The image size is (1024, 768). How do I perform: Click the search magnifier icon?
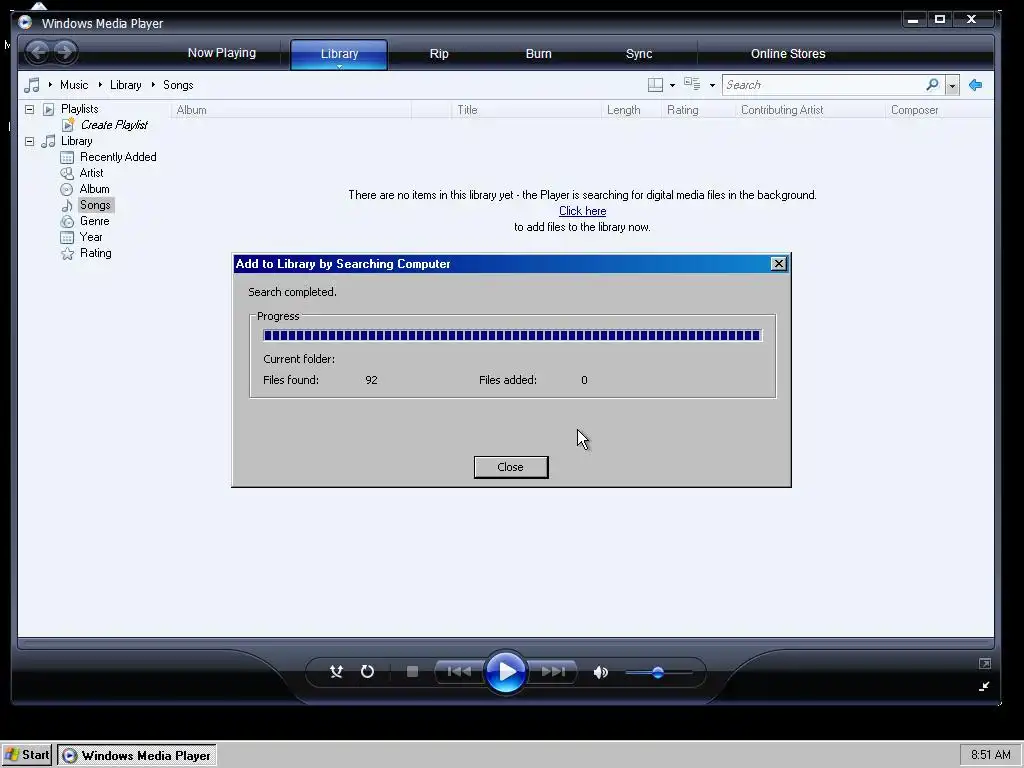[x=933, y=85]
